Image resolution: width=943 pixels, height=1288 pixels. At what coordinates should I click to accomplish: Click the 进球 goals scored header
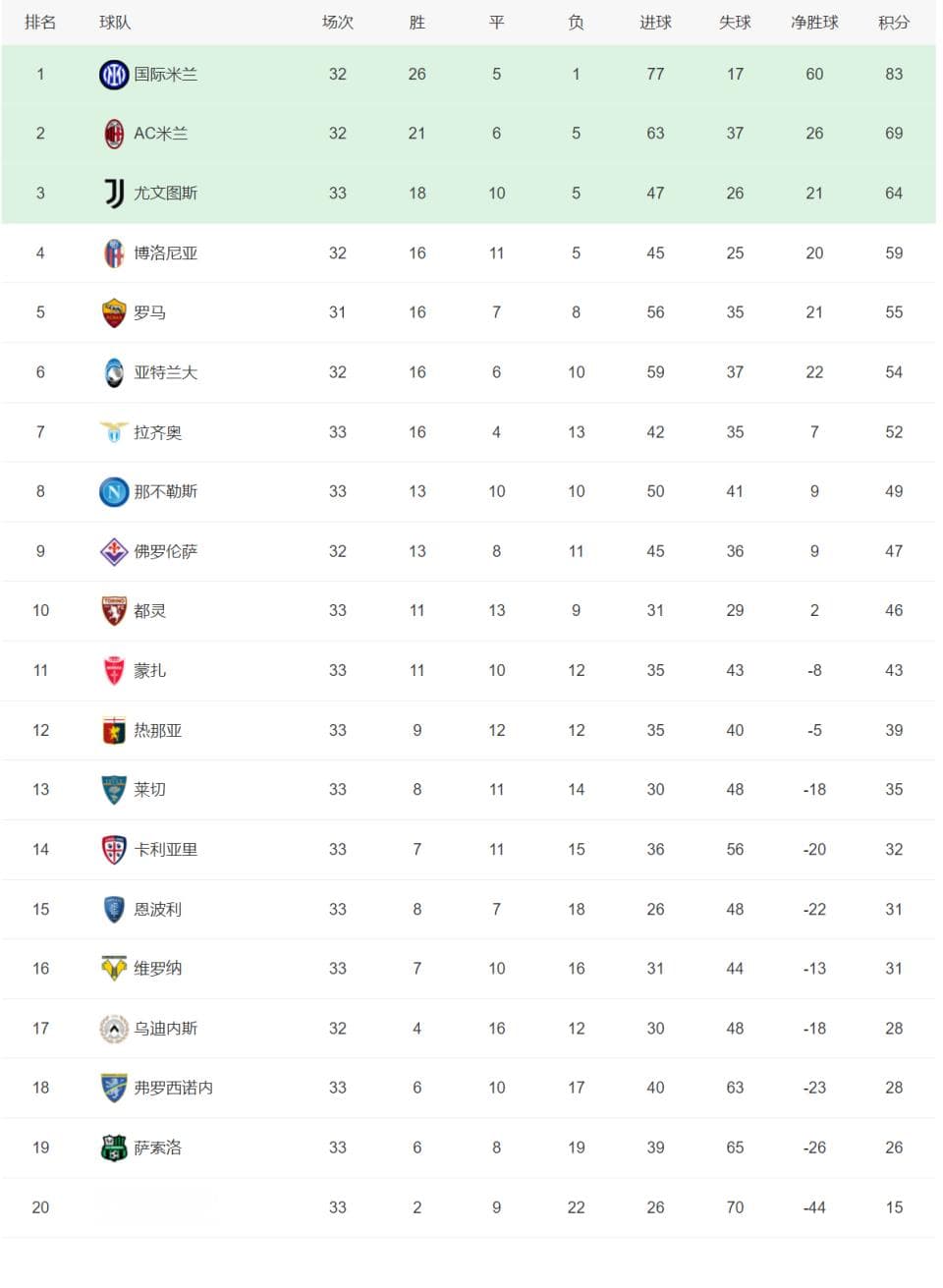(x=655, y=22)
